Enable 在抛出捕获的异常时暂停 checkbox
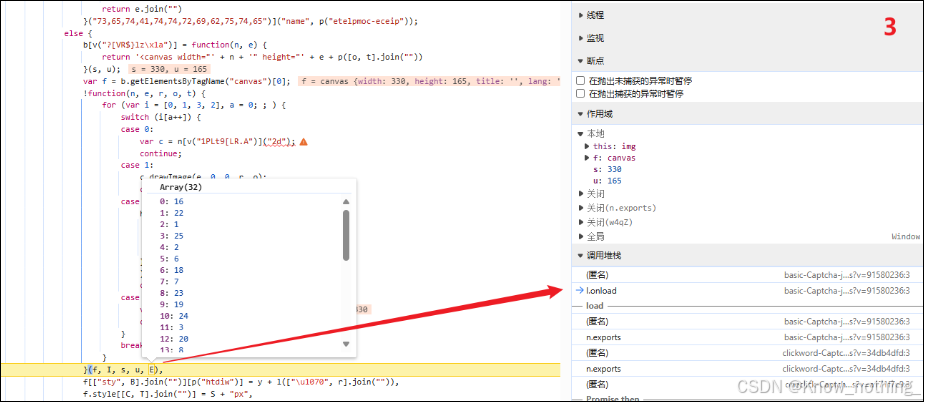 pos(580,94)
